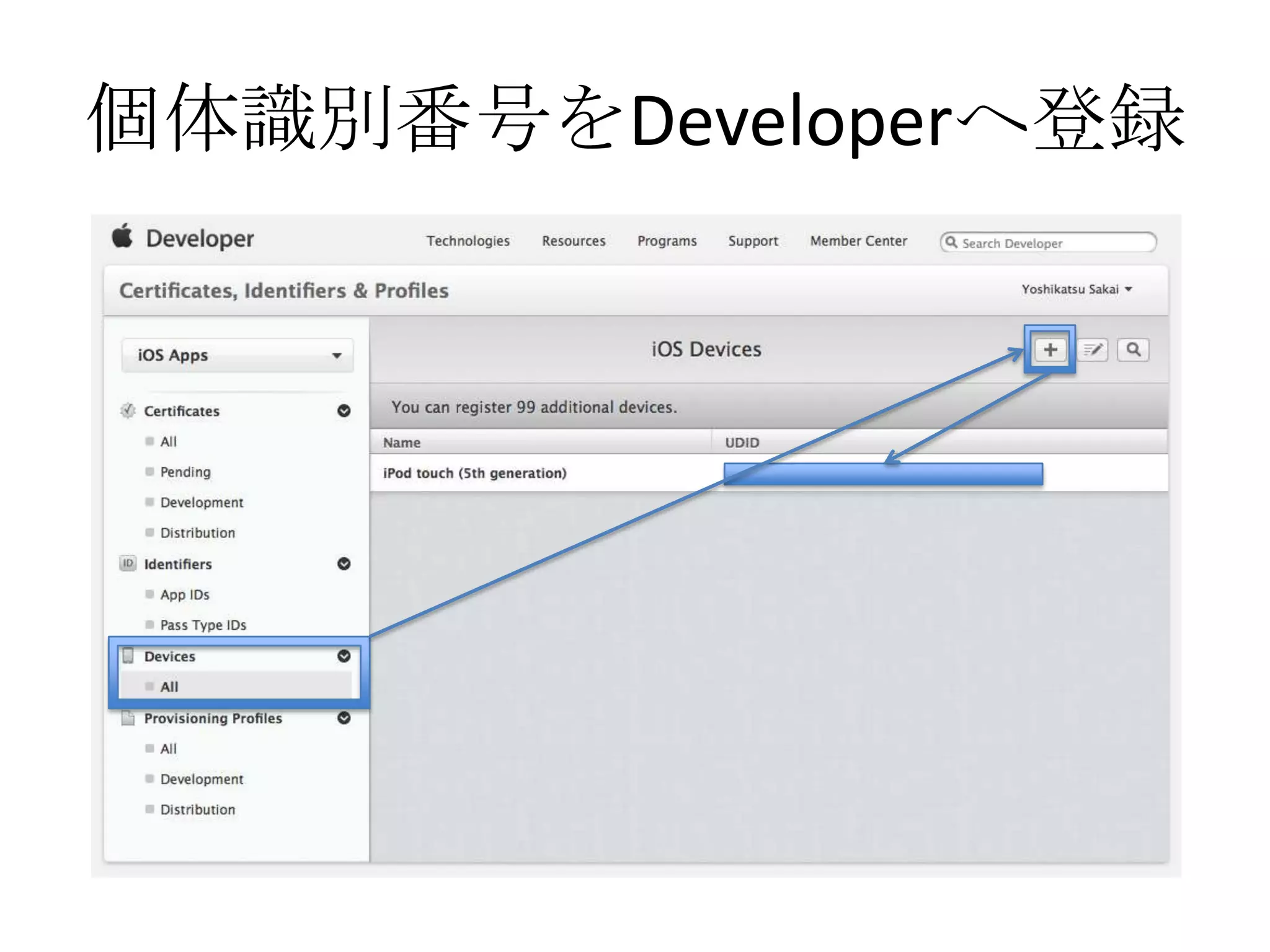1270x952 pixels.
Task: Click Certificates, Identifiers & Profiles heading
Action: (284, 291)
